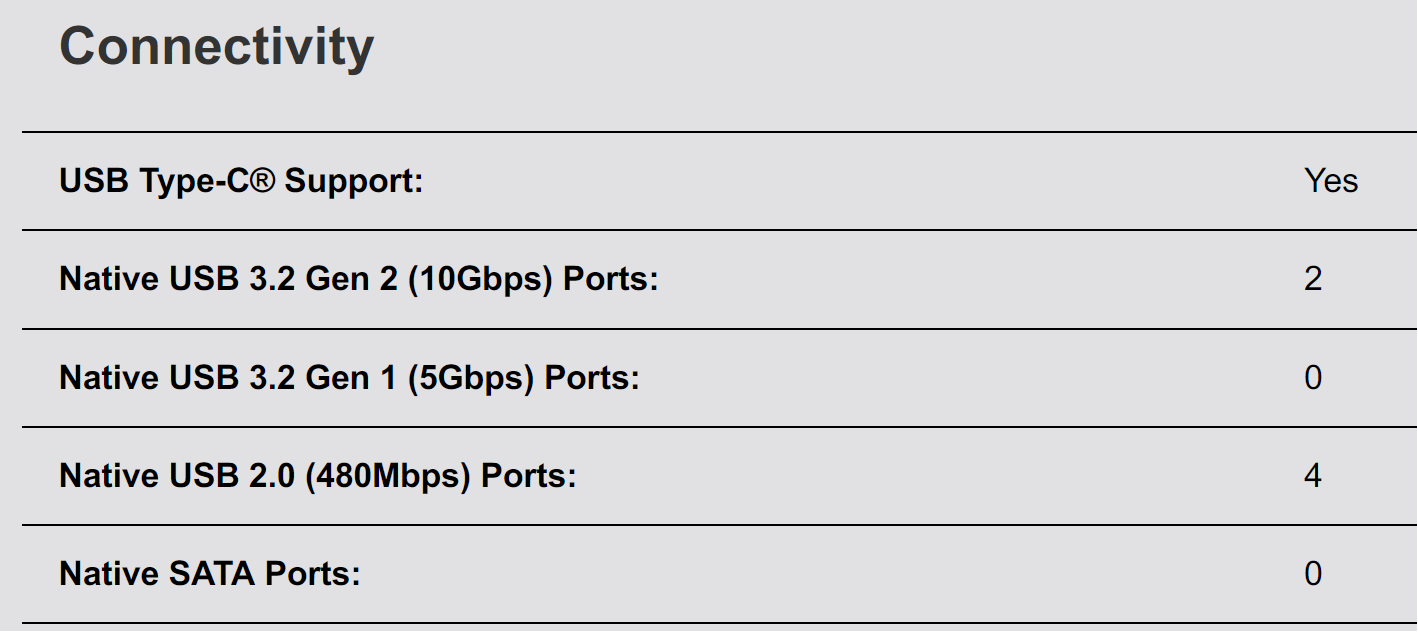
Task: Click value 2 in USB 3.2 Gen 2 row
Action: (1313, 279)
